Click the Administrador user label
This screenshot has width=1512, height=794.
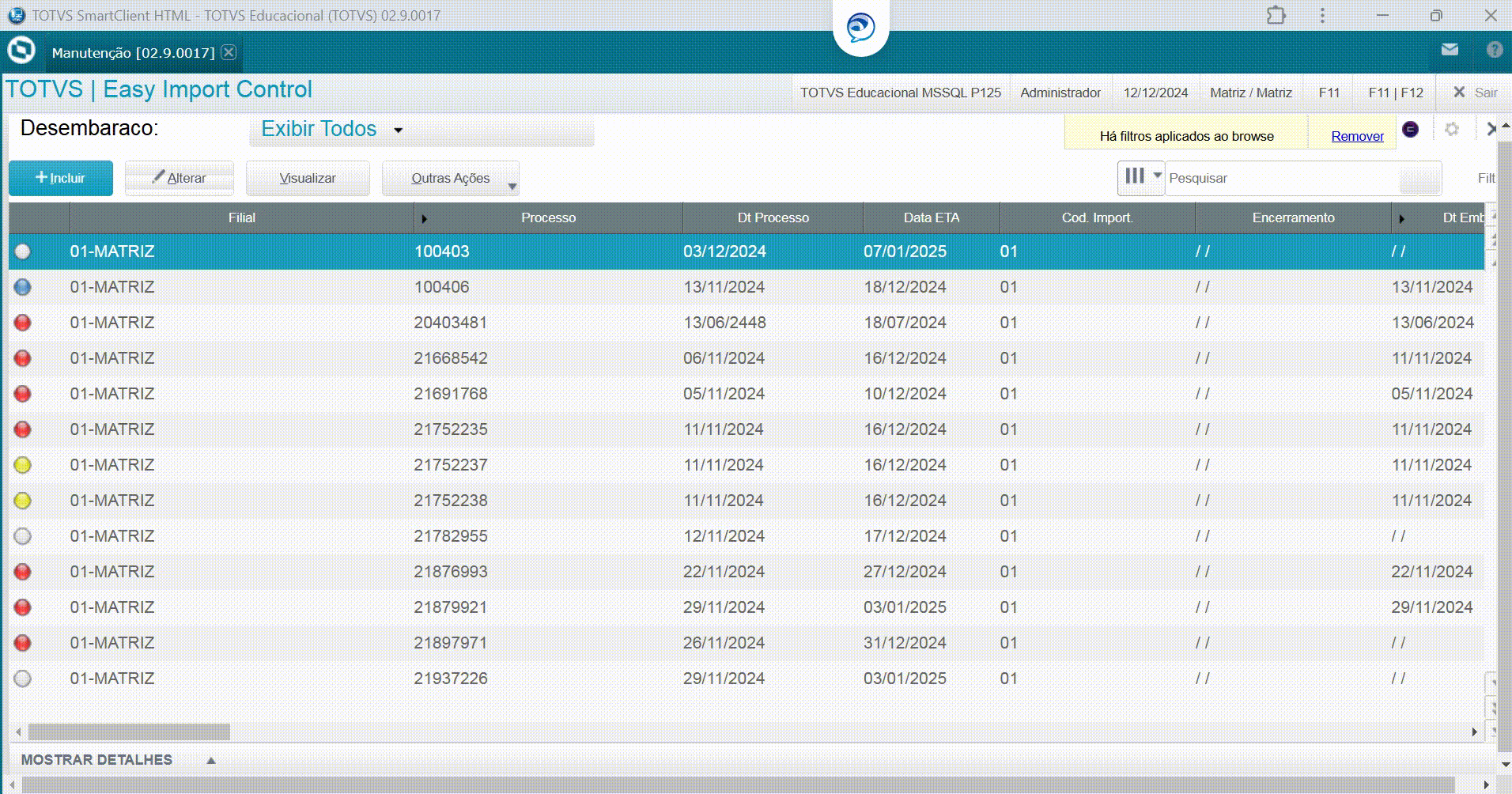pyautogui.click(x=1060, y=93)
